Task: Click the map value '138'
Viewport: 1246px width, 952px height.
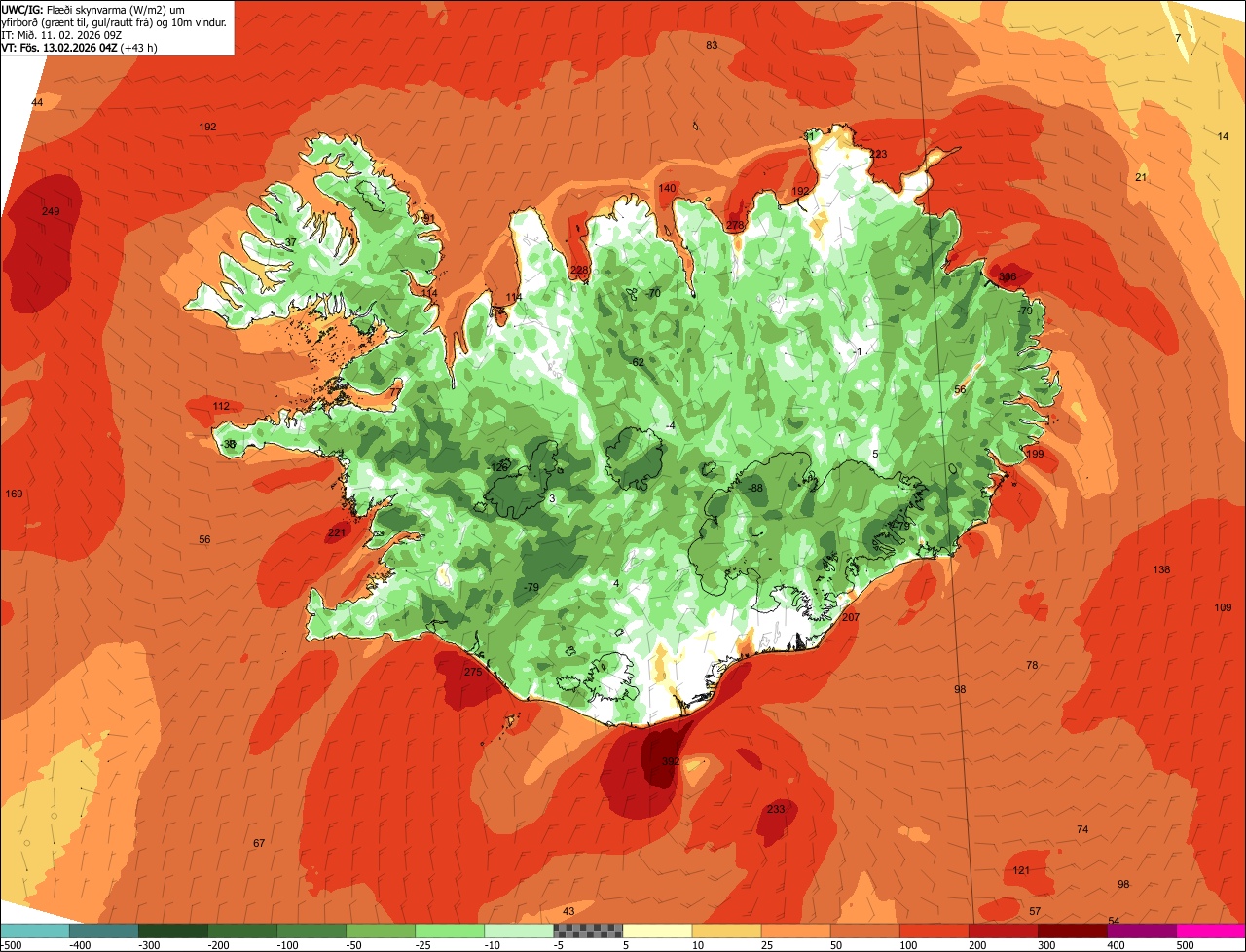Action: pyautogui.click(x=1161, y=569)
